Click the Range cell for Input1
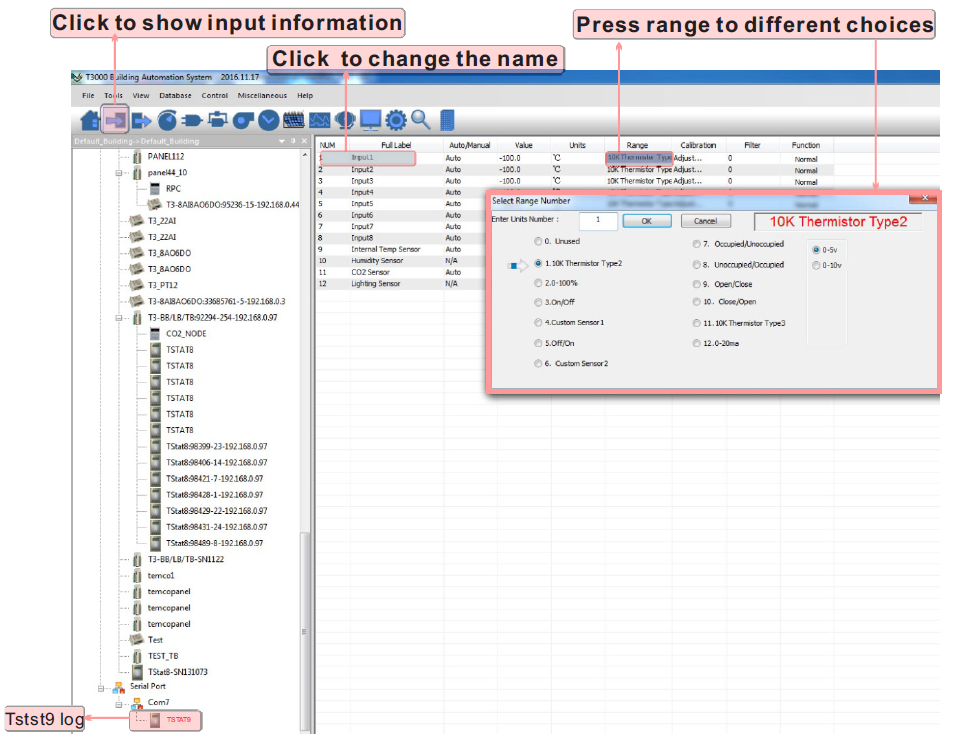958x748 pixels. (639, 158)
